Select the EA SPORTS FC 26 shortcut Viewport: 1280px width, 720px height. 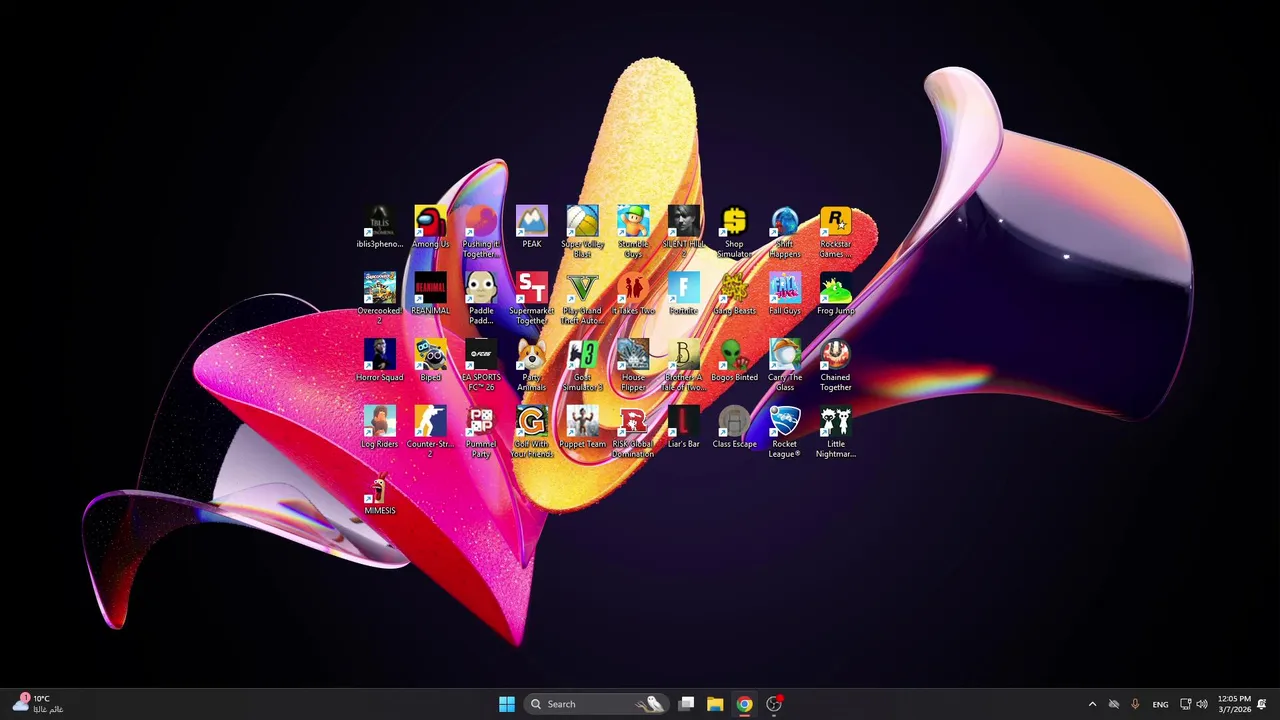pos(481,365)
